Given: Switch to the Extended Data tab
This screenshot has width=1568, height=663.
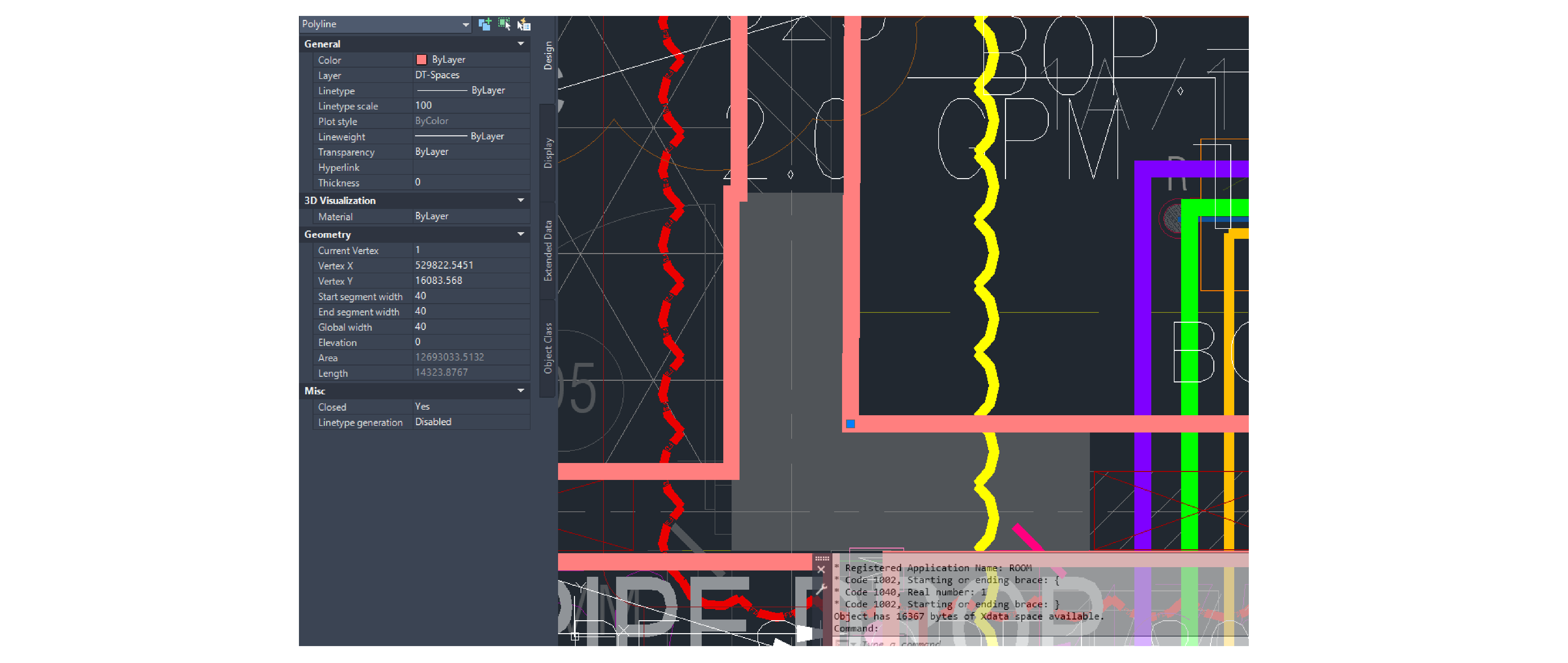Looking at the screenshot, I should point(548,251).
